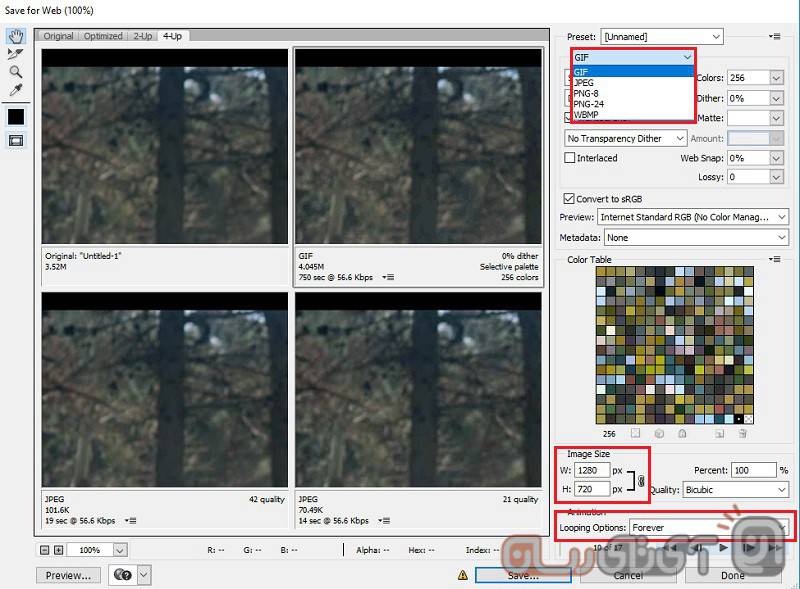Image resolution: width=800 pixels, height=589 pixels.
Task: Select the Hand tool
Action: click(16, 36)
